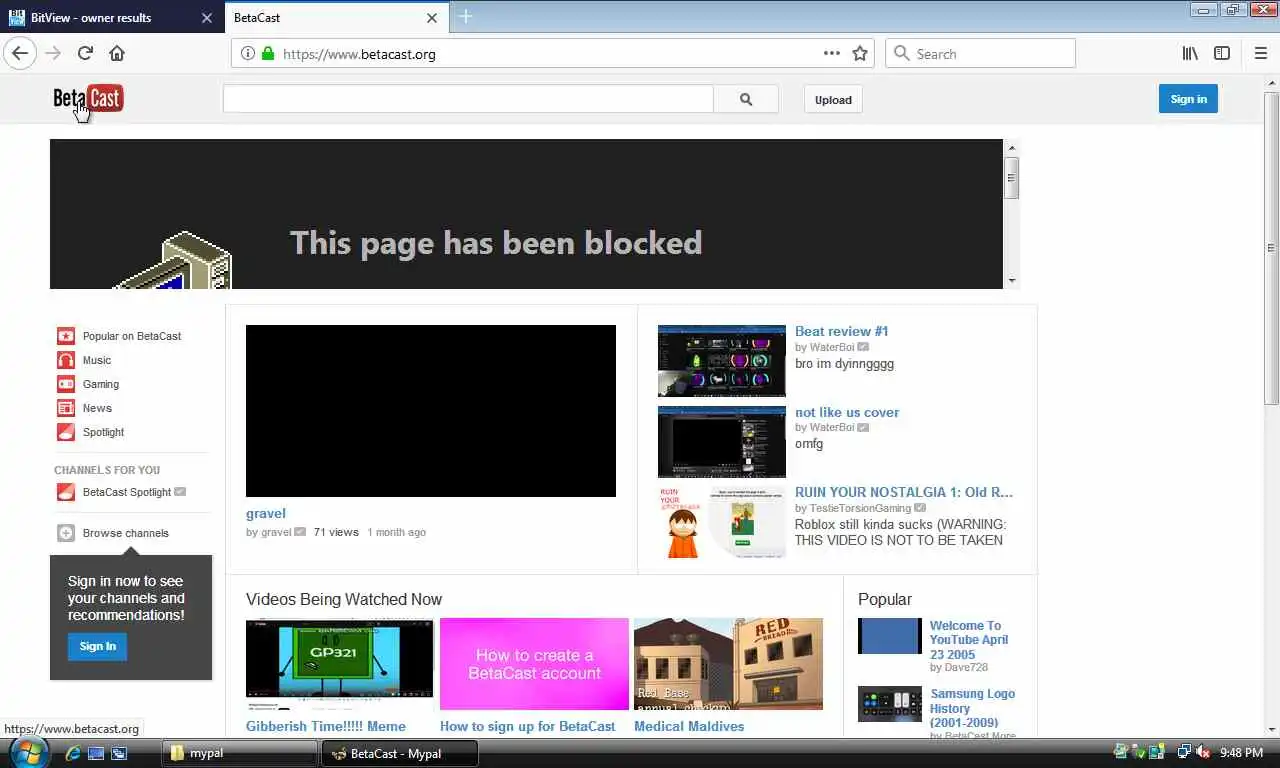
Task: Focus the BetaCast search input field
Action: click(x=468, y=99)
